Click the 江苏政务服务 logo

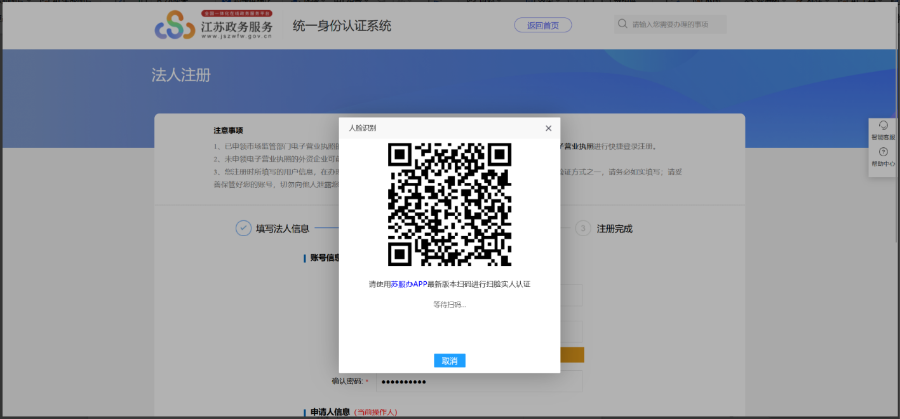click(214, 25)
